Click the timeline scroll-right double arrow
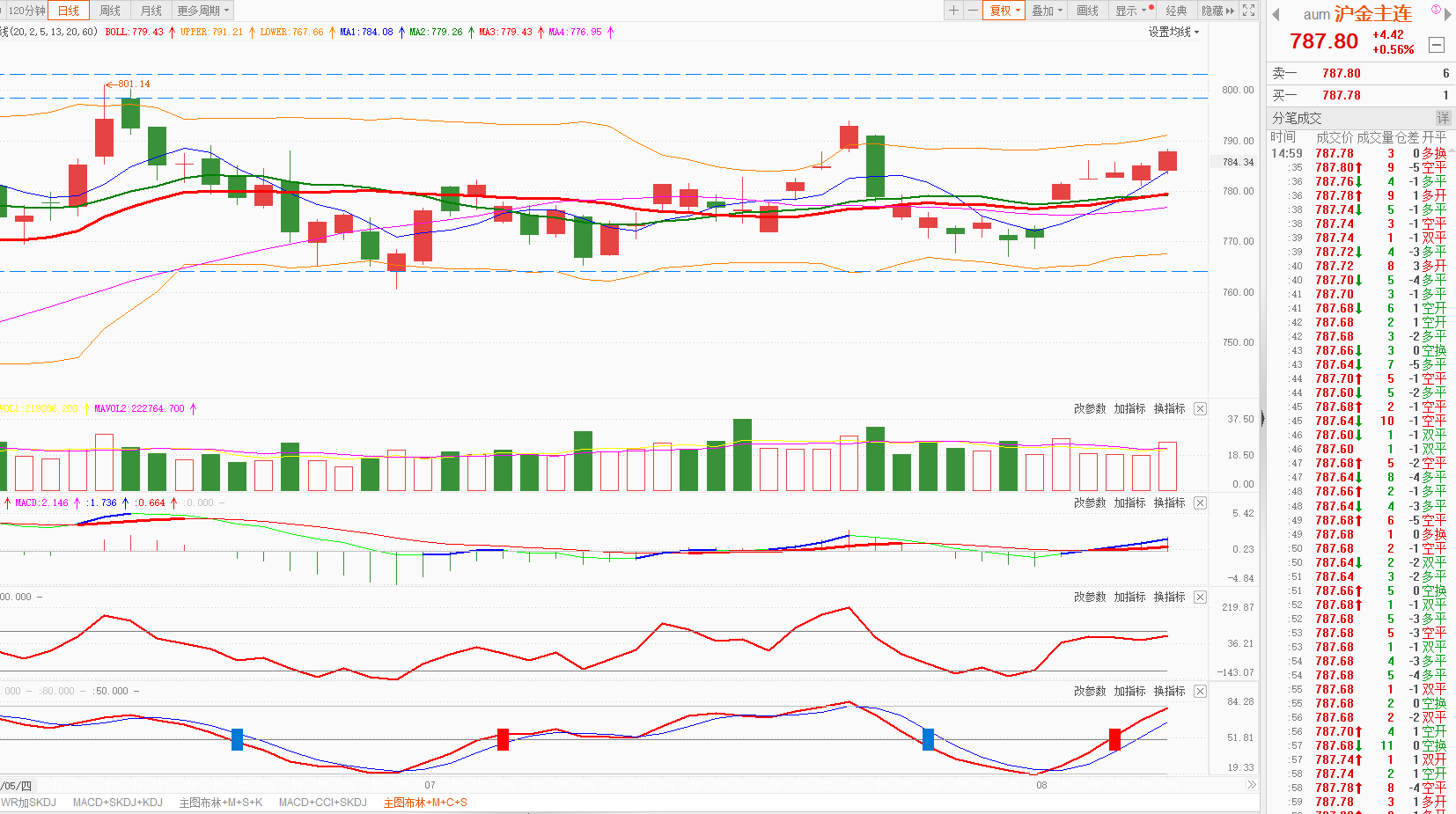This screenshot has height=814, width=1456. (x=1252, y=785)
